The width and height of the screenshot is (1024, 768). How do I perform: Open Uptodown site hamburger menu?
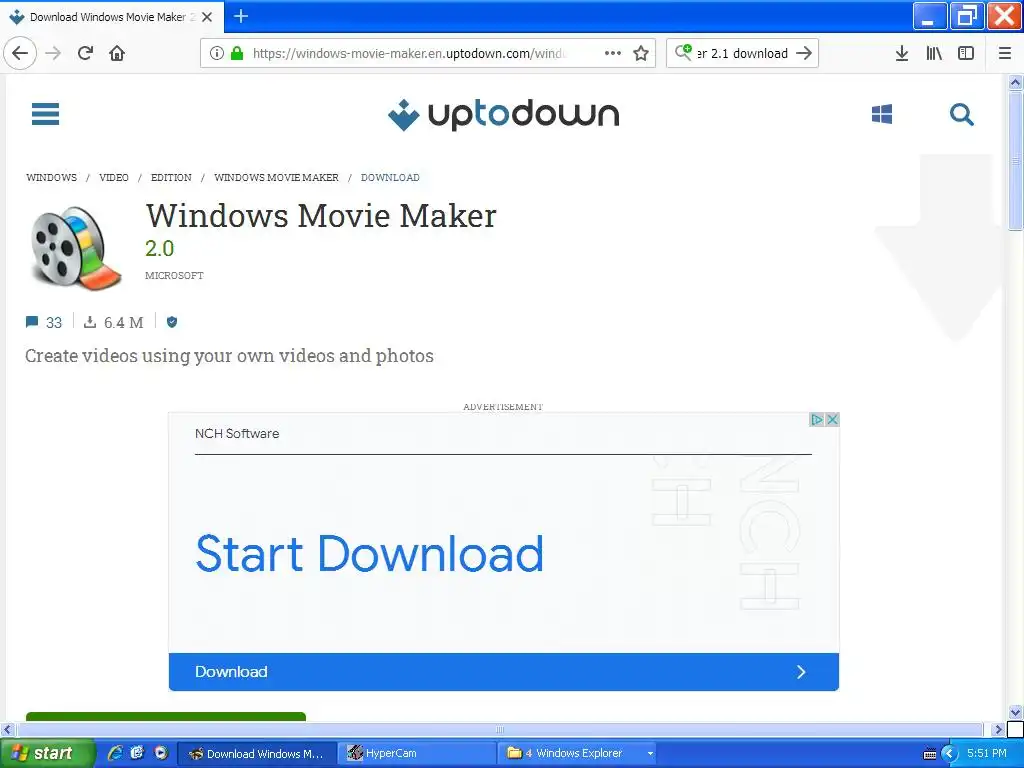[45, 114]
